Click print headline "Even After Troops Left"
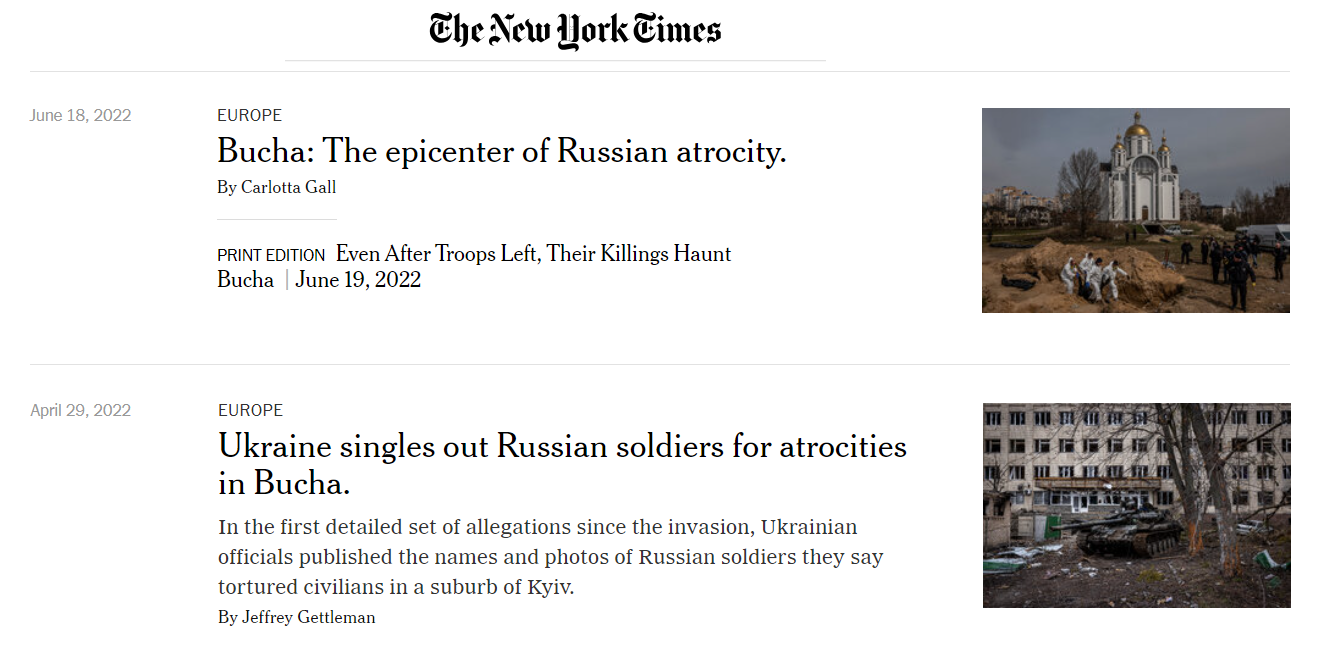Screen dimensions: 1338x651 (533, 254)
